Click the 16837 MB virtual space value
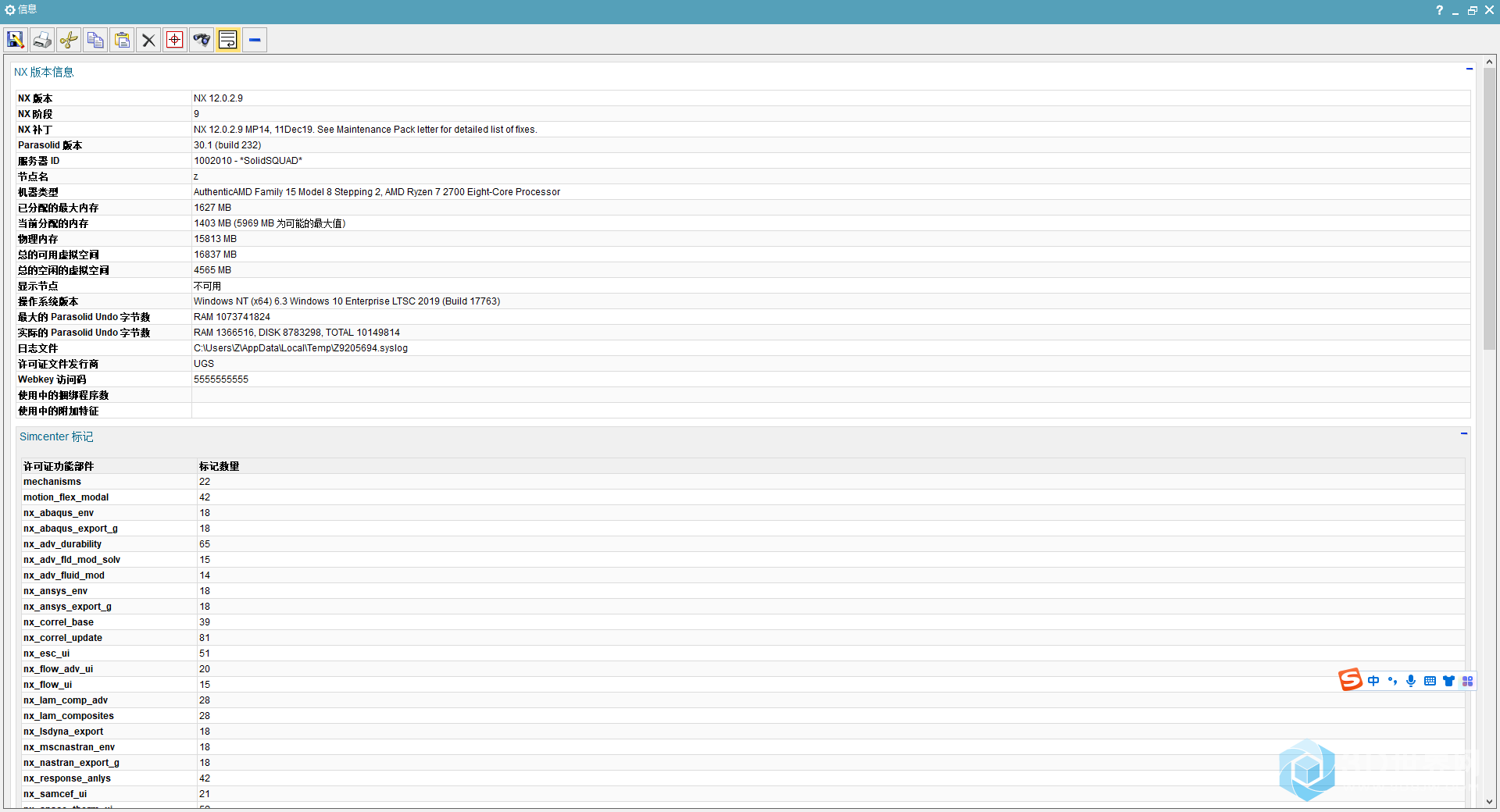Viewport: 1500px width, 812px height. [x=215, y=255]
